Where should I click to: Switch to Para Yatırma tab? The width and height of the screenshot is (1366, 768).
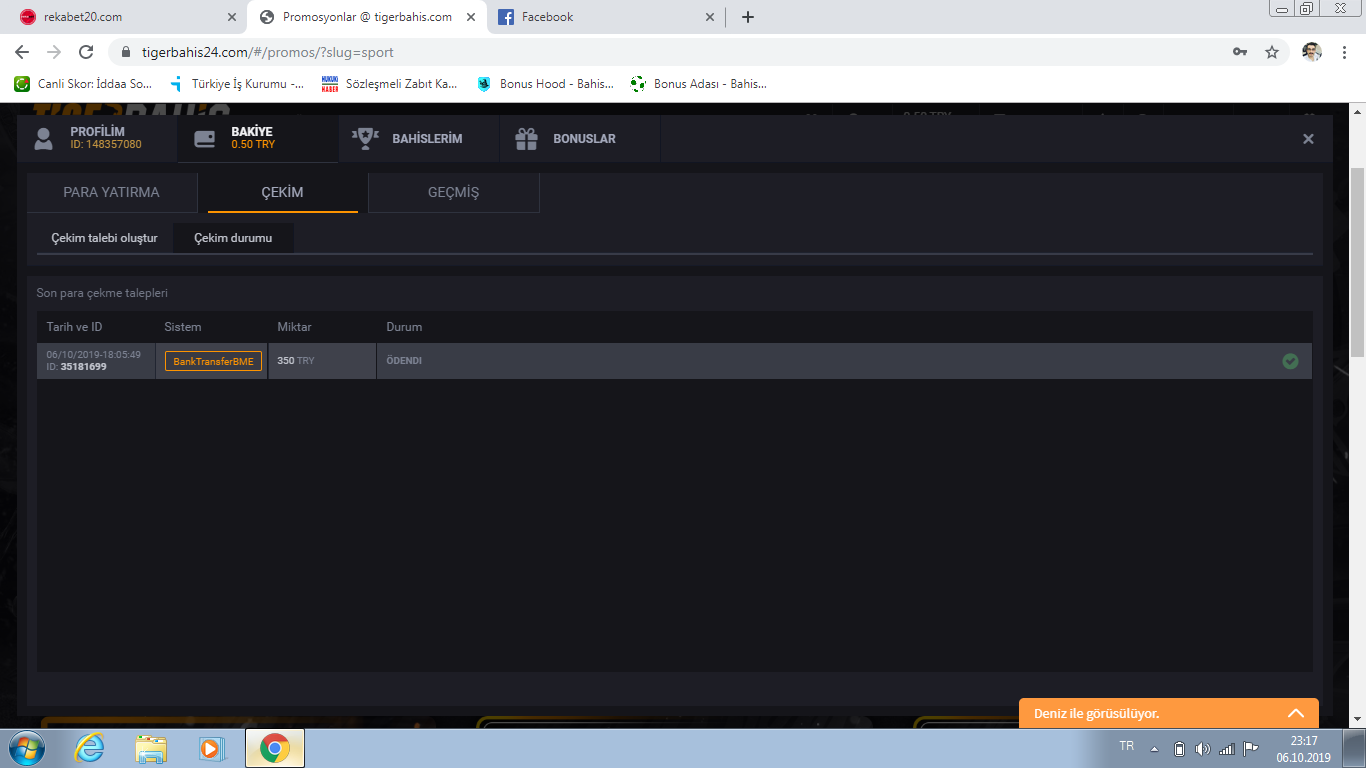pyautogui.click(x=112, y=192)
